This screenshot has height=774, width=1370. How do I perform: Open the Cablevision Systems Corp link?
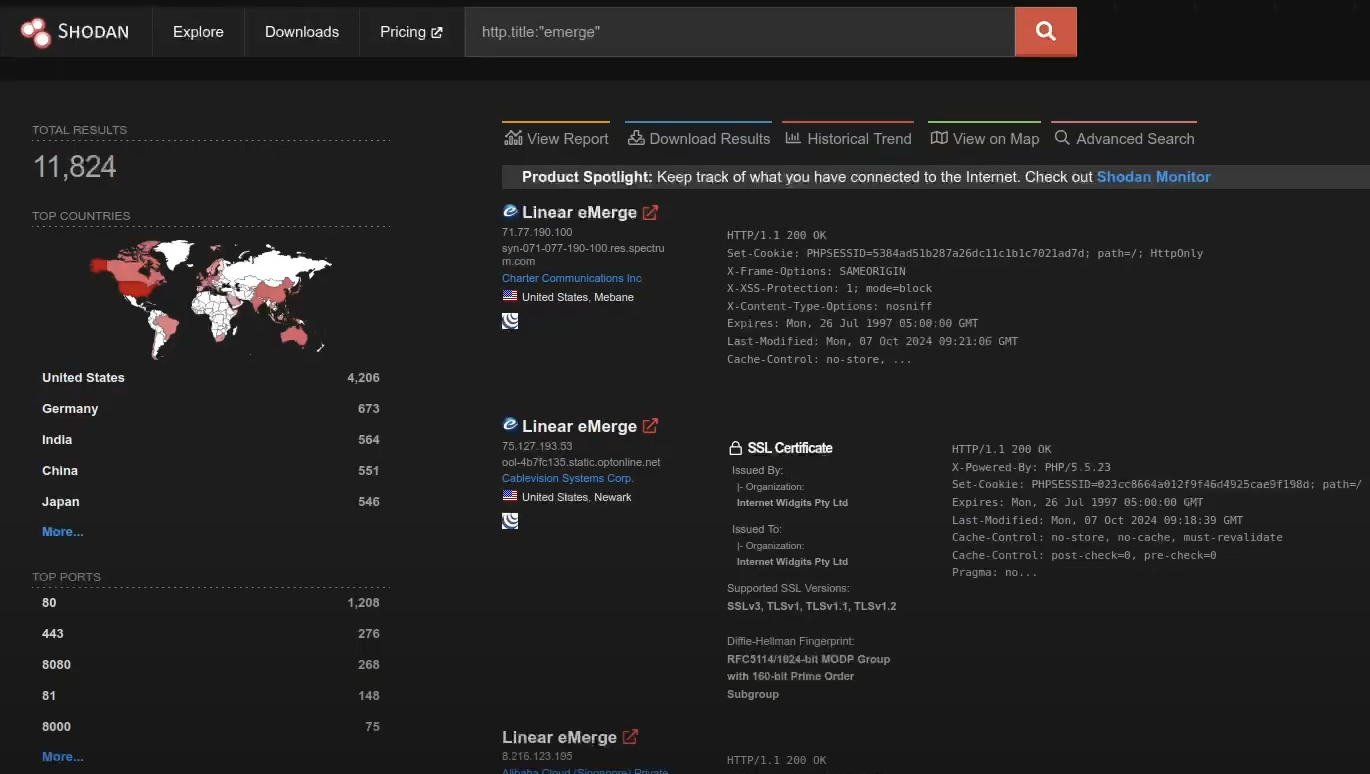pos(567,478)
